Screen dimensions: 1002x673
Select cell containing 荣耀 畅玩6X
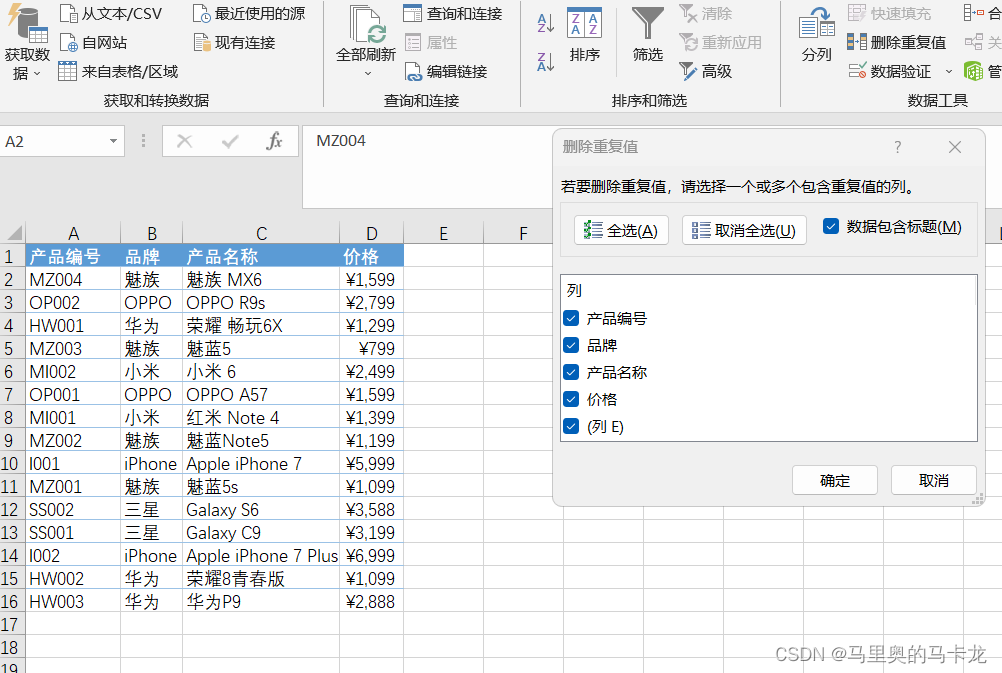click(261, 325)
